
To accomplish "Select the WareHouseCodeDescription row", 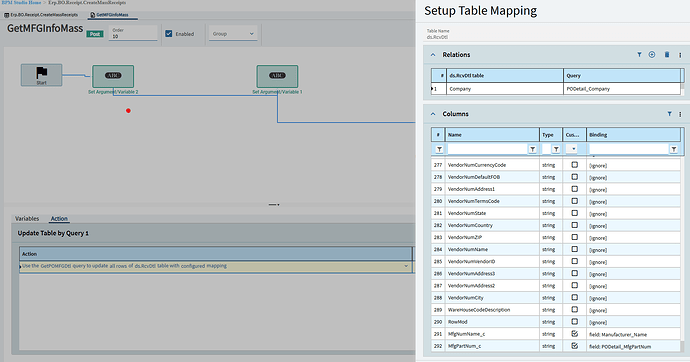I will (556, 310).
